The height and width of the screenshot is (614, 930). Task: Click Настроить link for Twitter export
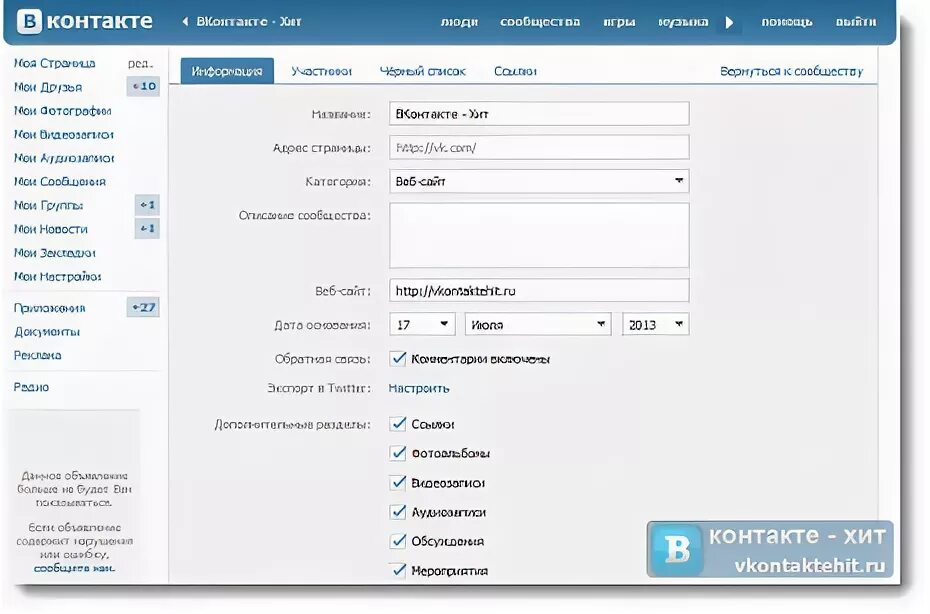[419, 388]
